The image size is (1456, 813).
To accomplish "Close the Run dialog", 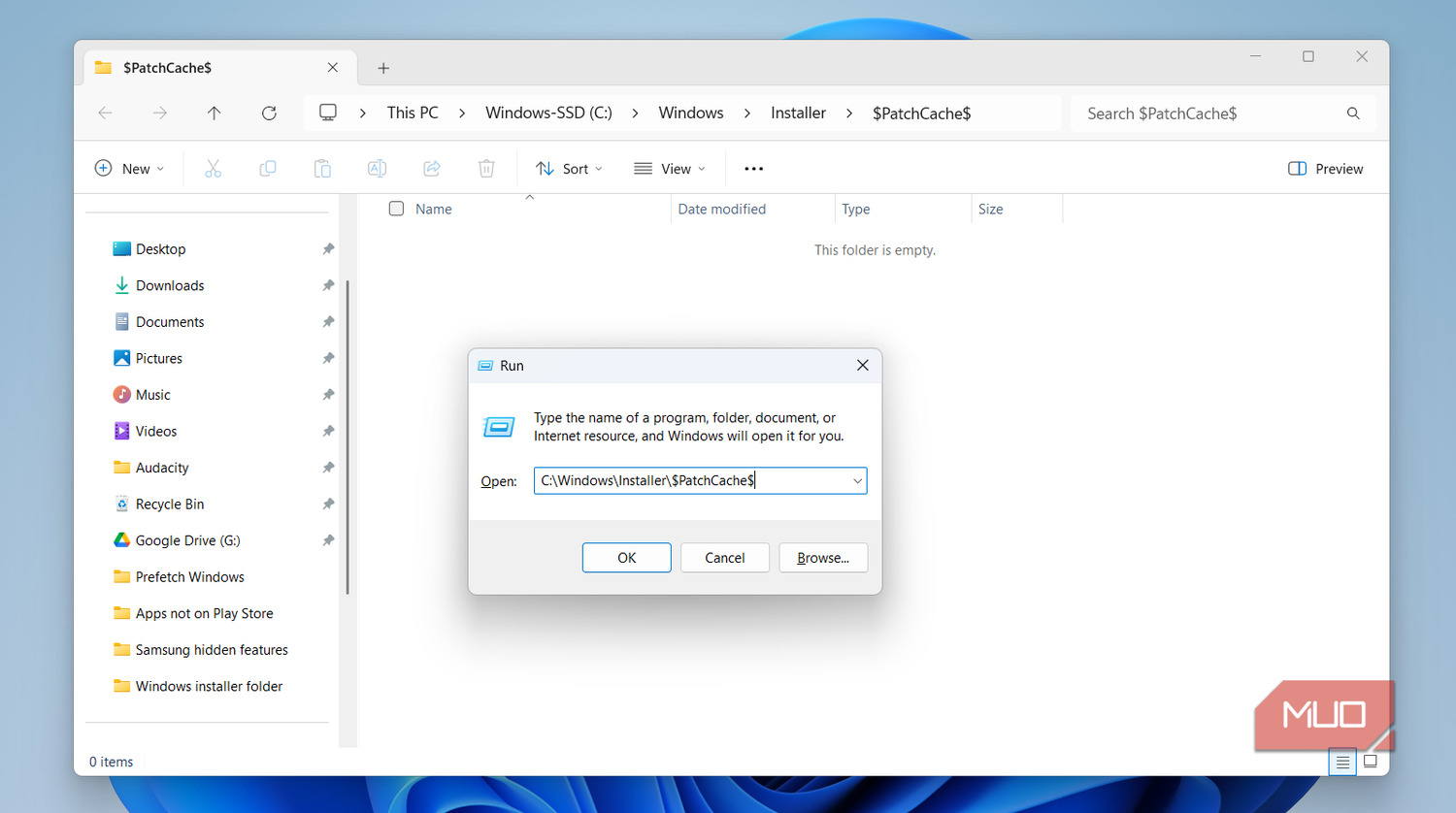I will [x=862, y=366].
